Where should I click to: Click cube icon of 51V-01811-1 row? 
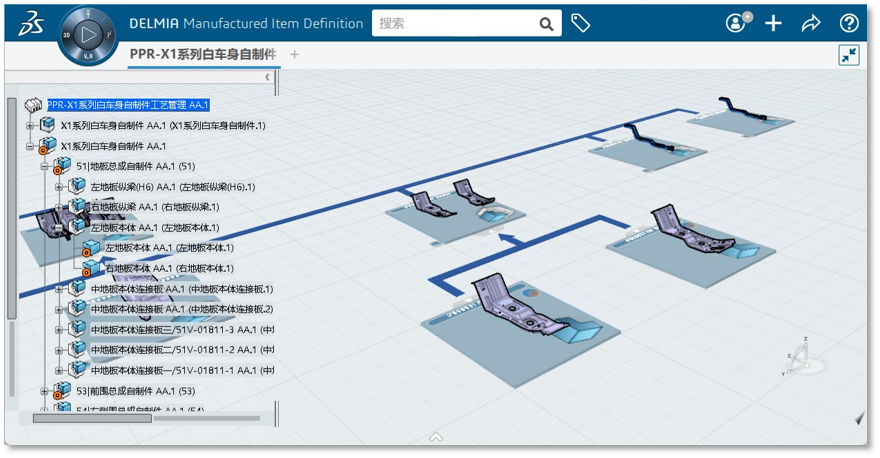pos(77,369)
